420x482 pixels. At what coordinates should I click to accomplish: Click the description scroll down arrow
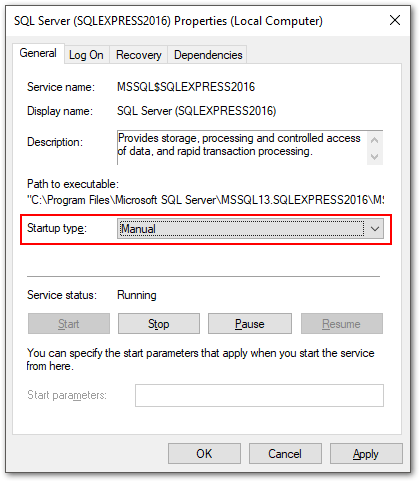(374, 156)
